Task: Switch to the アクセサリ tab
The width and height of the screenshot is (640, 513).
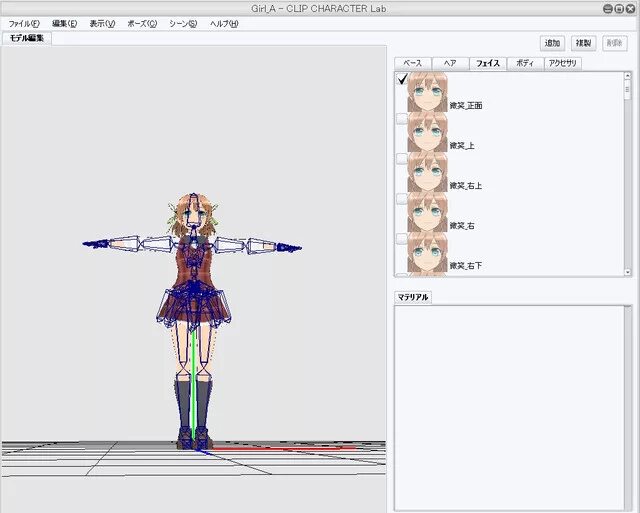Action: pos(563,63)
